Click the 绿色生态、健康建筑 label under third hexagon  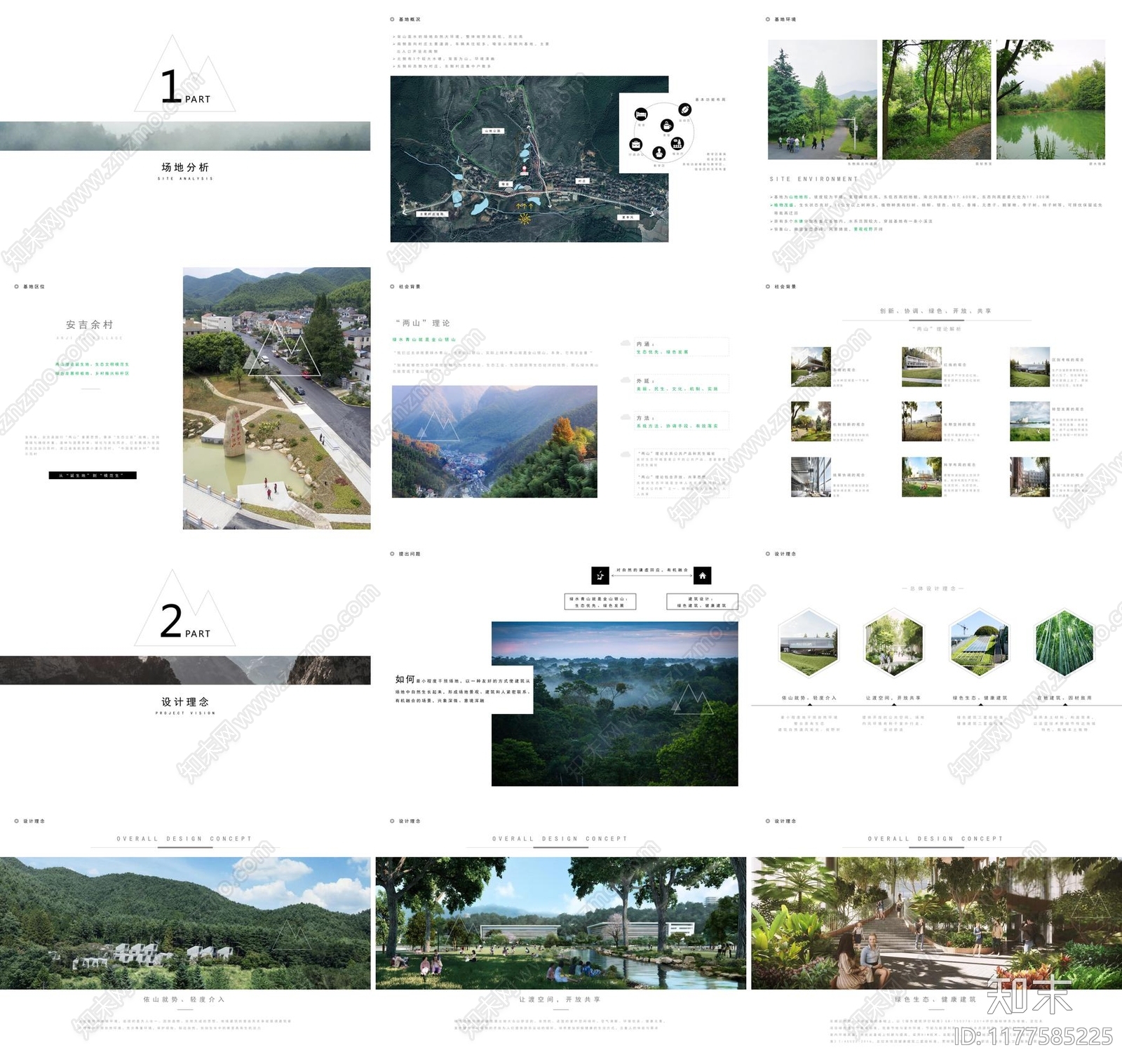(x=980, y=698)
